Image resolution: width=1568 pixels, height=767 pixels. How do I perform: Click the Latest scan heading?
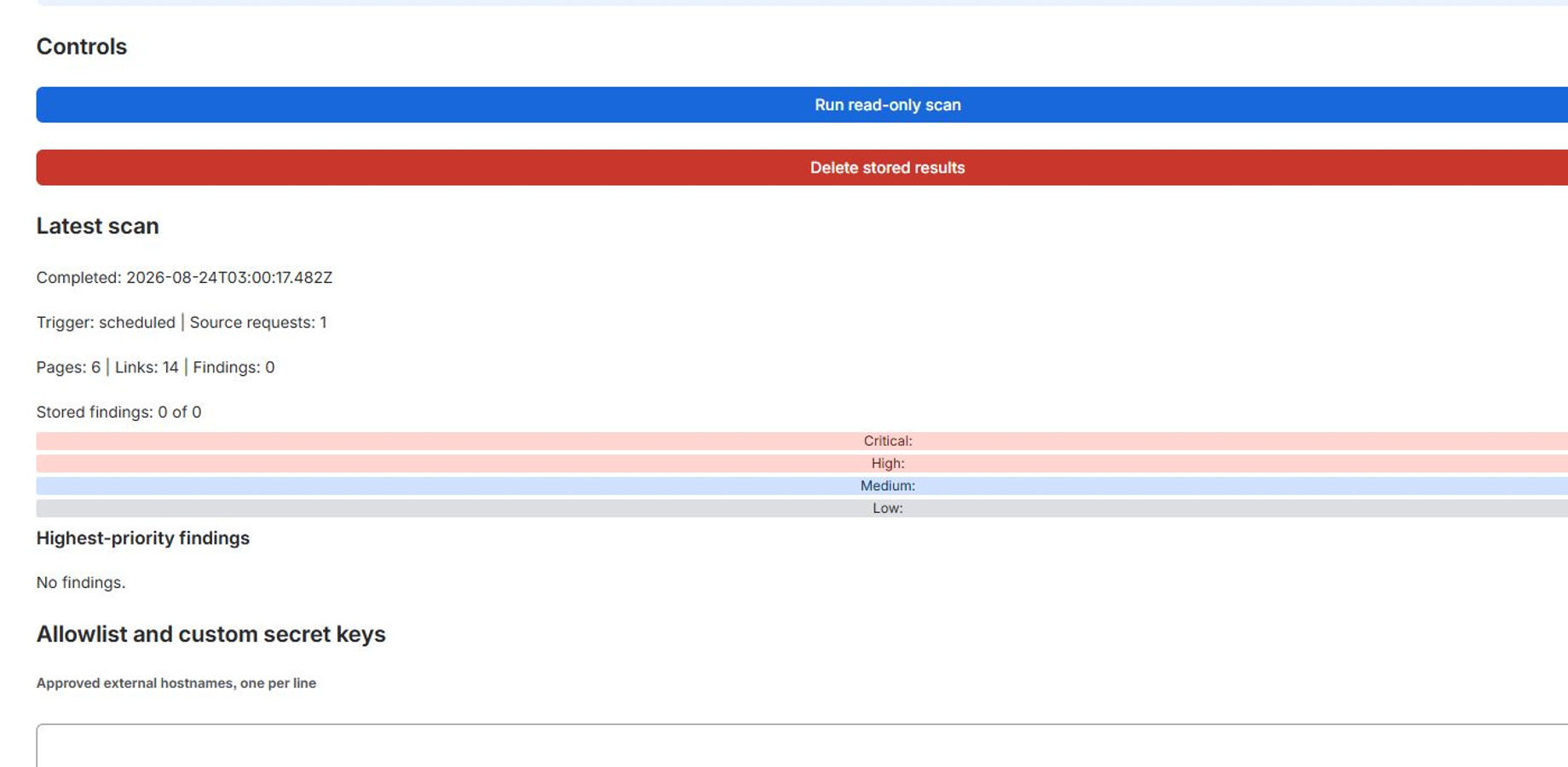point(98,226)
